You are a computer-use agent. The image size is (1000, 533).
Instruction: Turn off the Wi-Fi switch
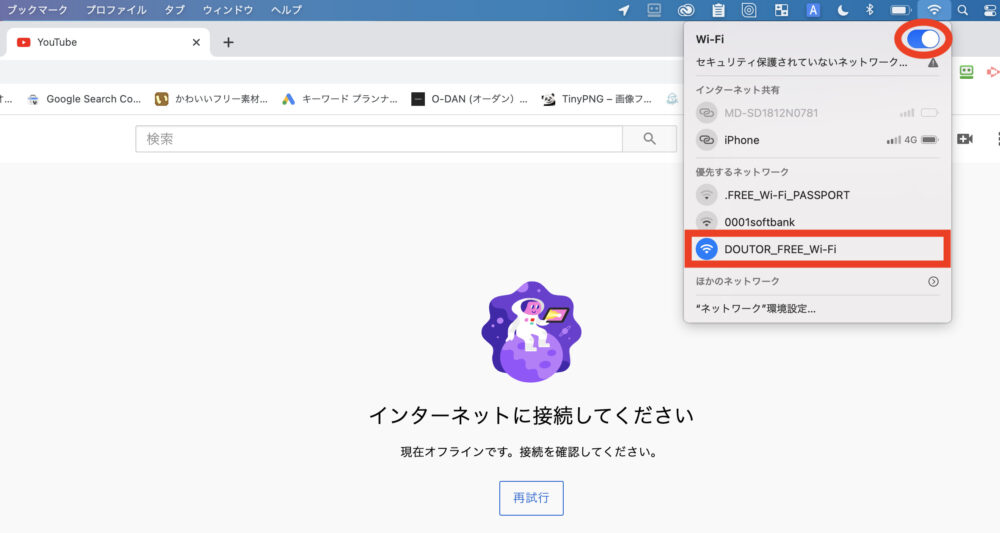[923, 39]
